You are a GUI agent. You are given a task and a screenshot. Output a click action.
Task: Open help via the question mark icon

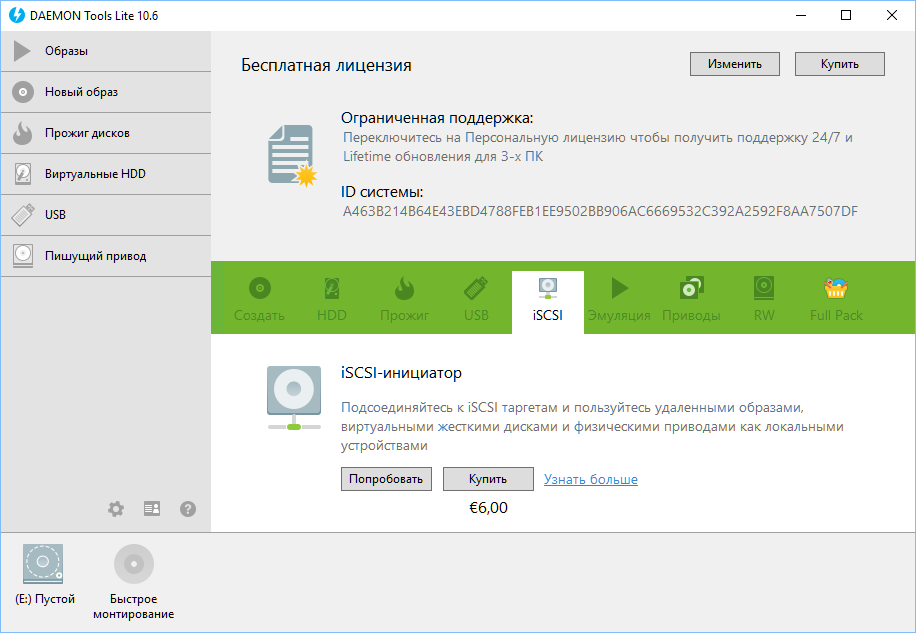point(188,509)
